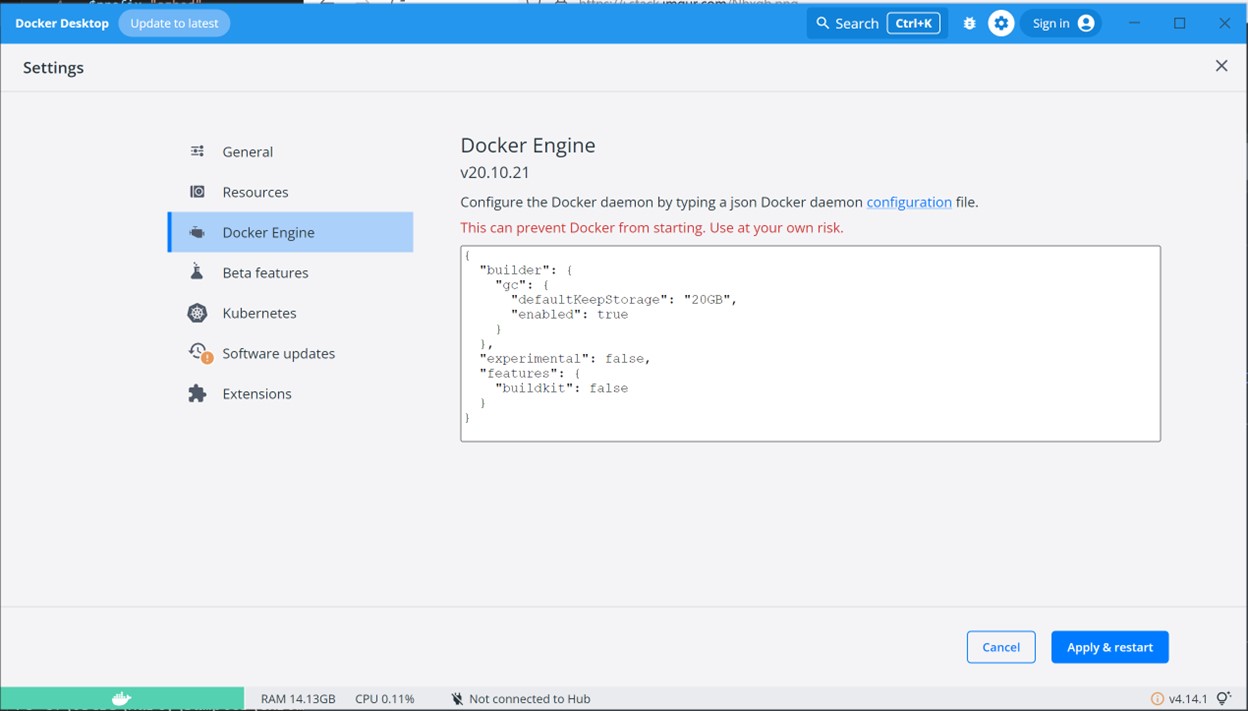Select the Resources sidebar icon
This screenshot has height=711, width=1248.
pyautogui.click(x=198, y=191)
